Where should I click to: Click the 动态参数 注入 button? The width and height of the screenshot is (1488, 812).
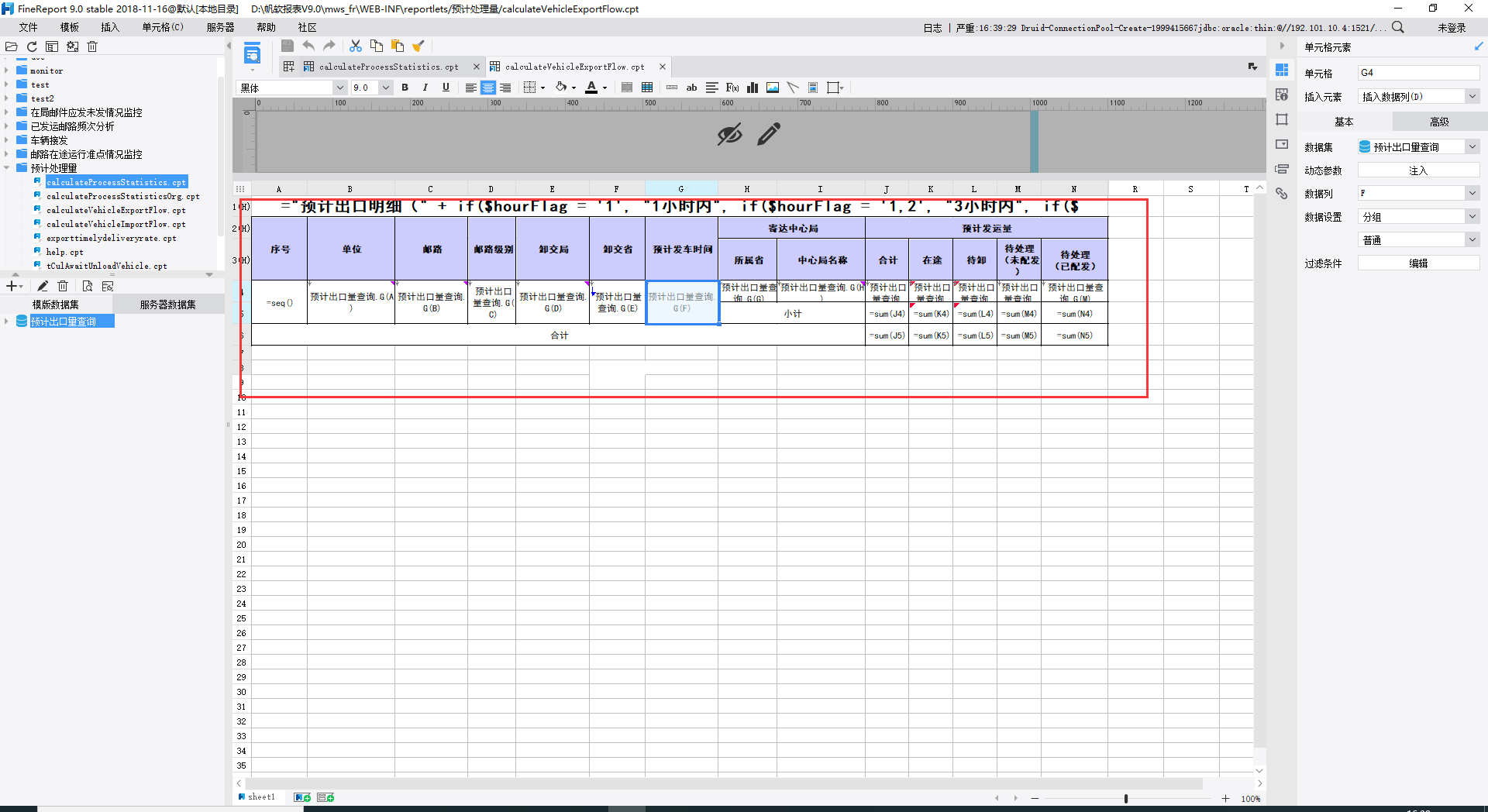tap(1418, 170)
